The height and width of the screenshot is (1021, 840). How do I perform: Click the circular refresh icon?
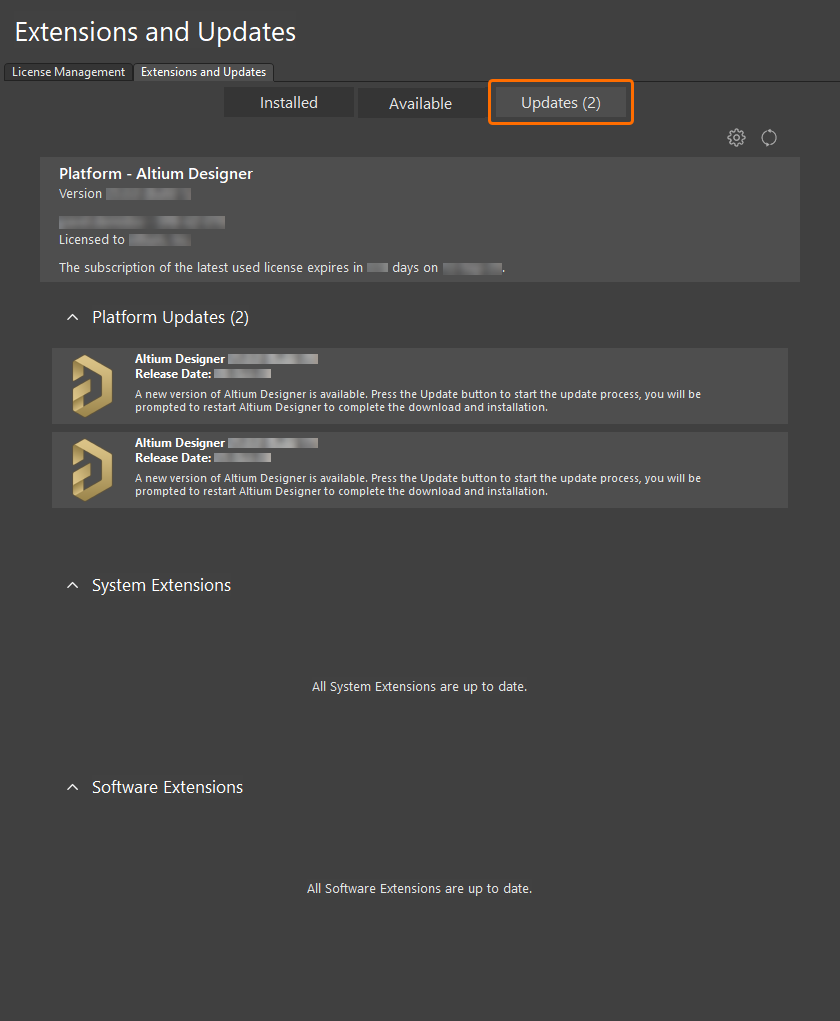(769, 137)
